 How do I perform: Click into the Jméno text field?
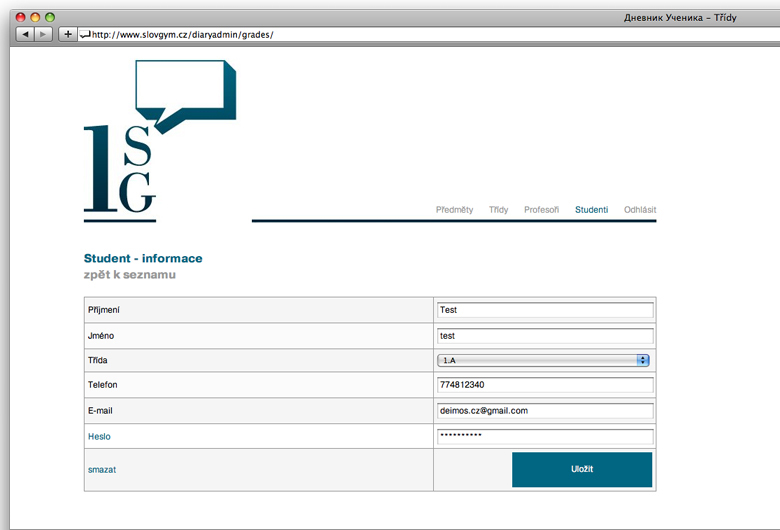point(545,336)
